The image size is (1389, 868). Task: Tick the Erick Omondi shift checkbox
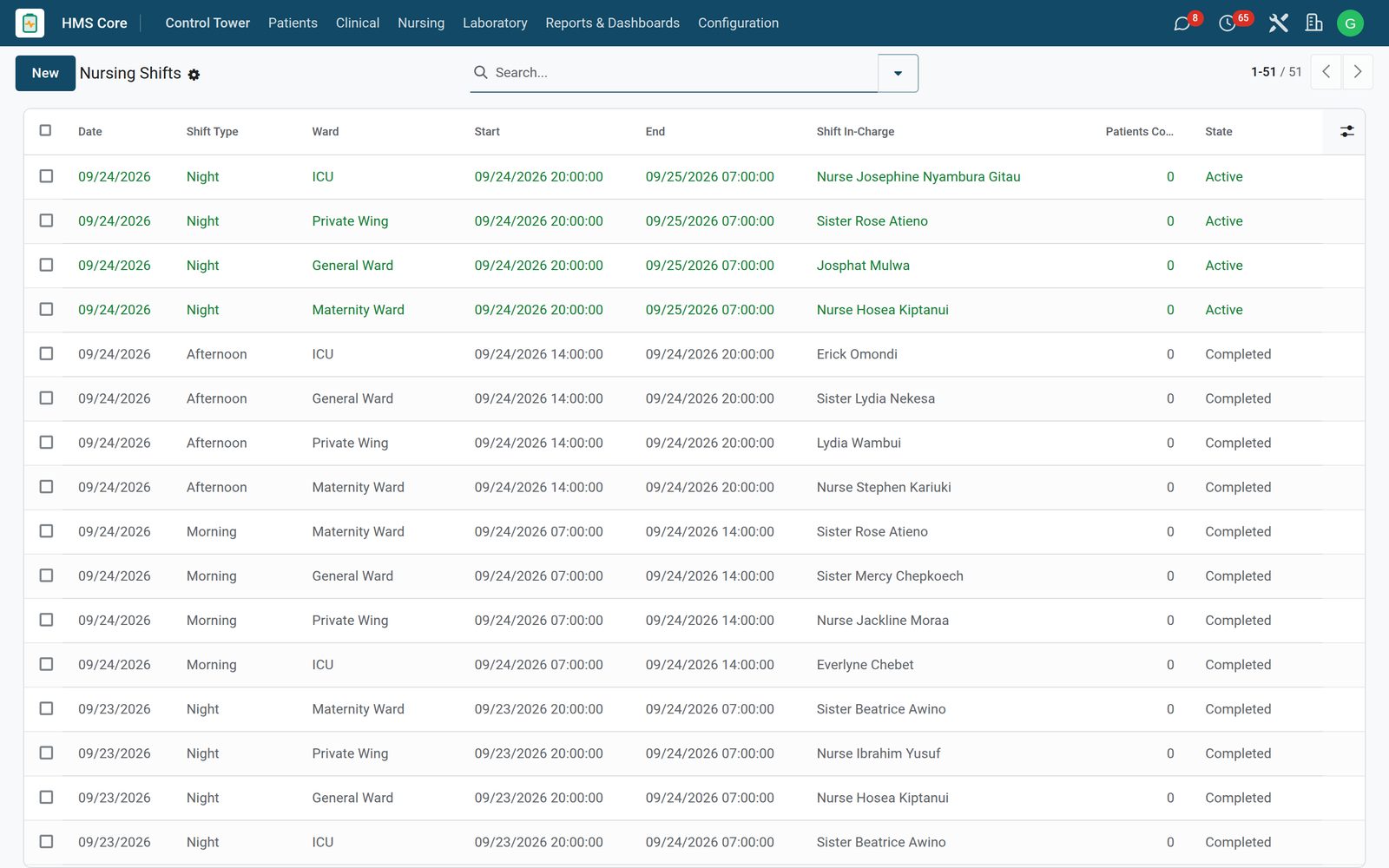coord(46,353)
